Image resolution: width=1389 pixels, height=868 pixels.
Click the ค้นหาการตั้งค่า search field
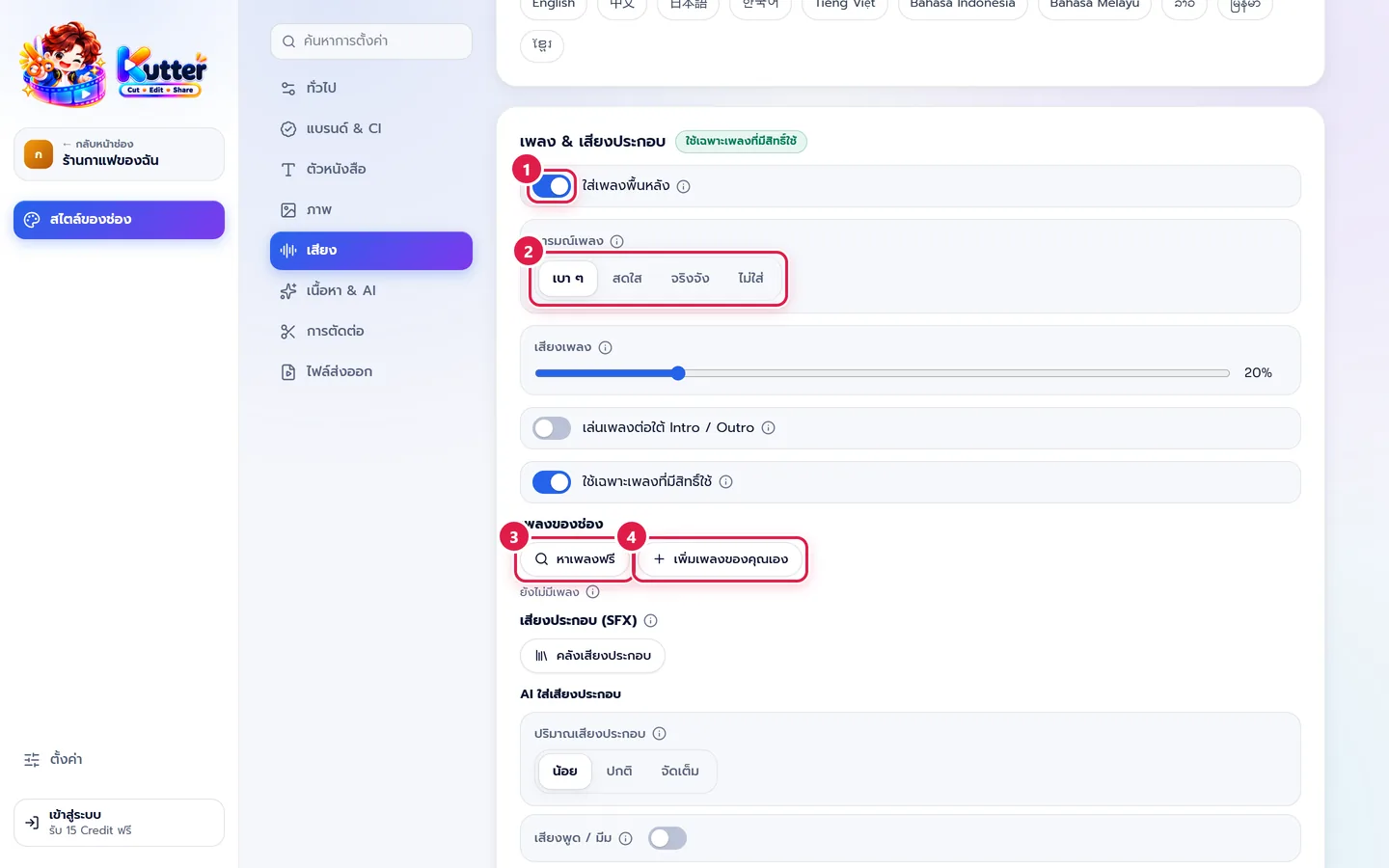[371, 41]
